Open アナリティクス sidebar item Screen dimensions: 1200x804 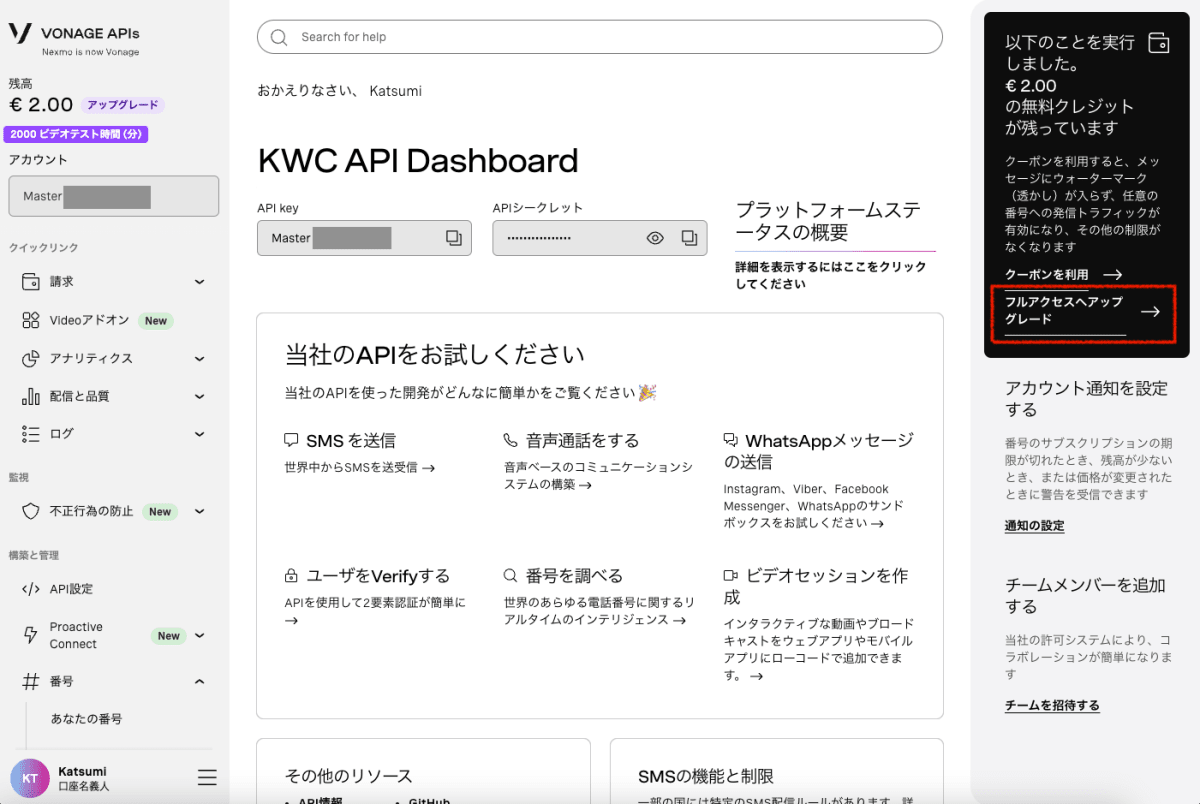coord(114,358)
